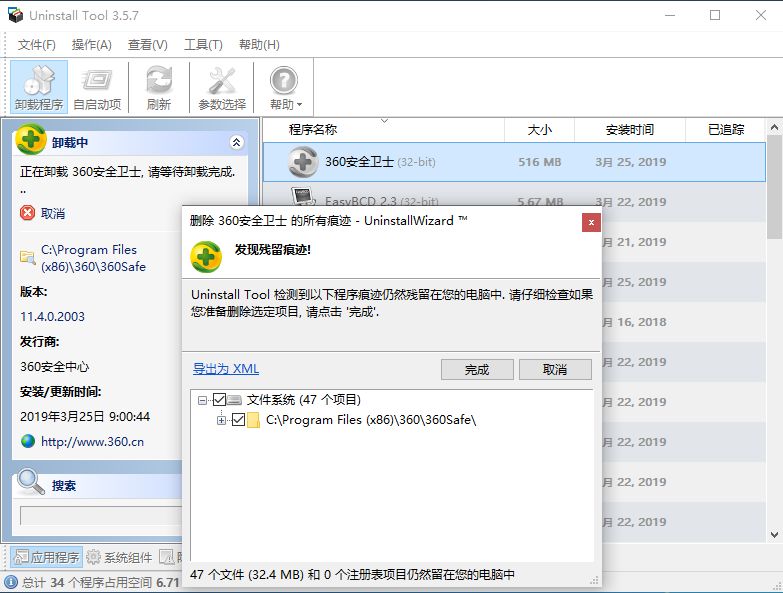Open the 卸载程序 uninstaller toolbar icon

pyautogui.click(x=39, y=87)
